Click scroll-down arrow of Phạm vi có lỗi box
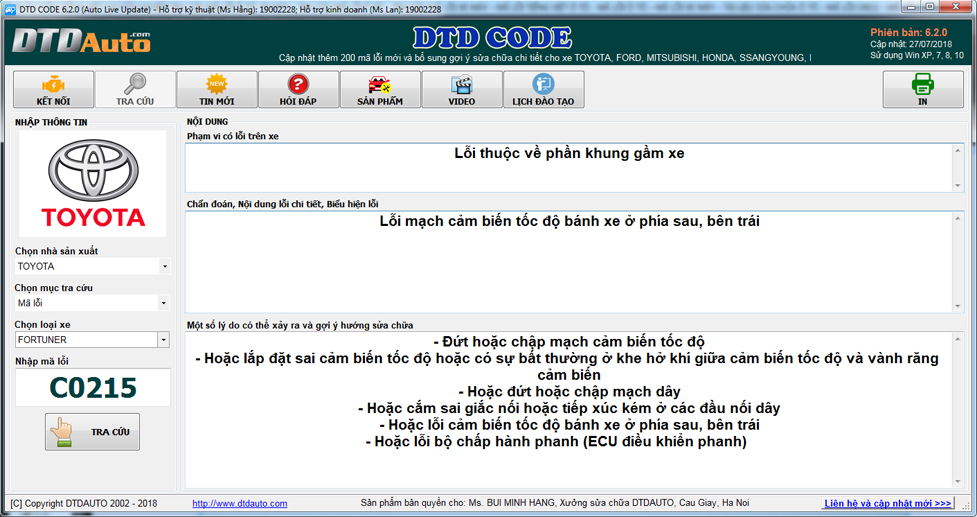The height and width of the screenshot is (517, 977). [958, 185]
